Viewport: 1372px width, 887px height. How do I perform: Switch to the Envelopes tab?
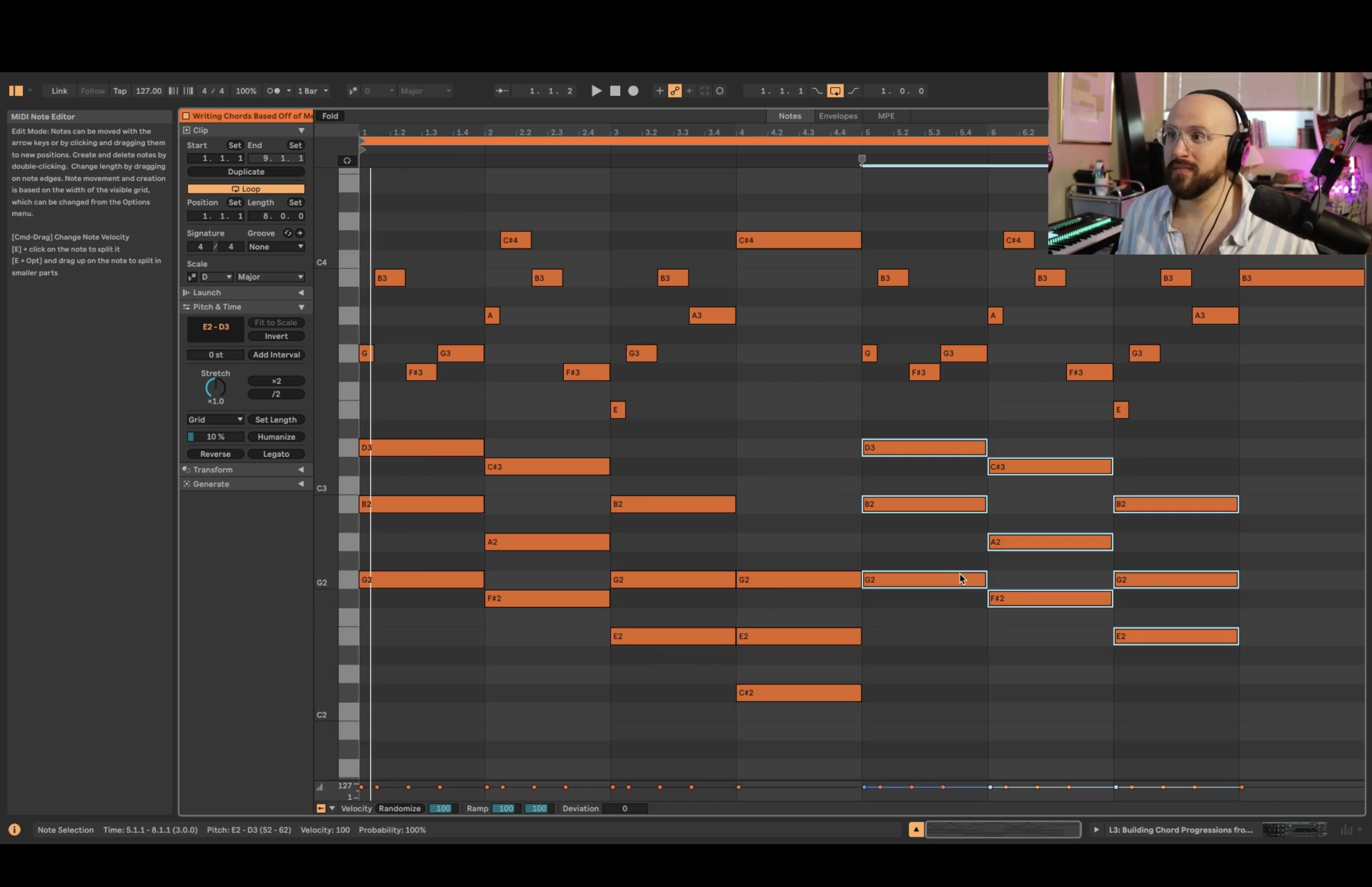tap(838, 116)
